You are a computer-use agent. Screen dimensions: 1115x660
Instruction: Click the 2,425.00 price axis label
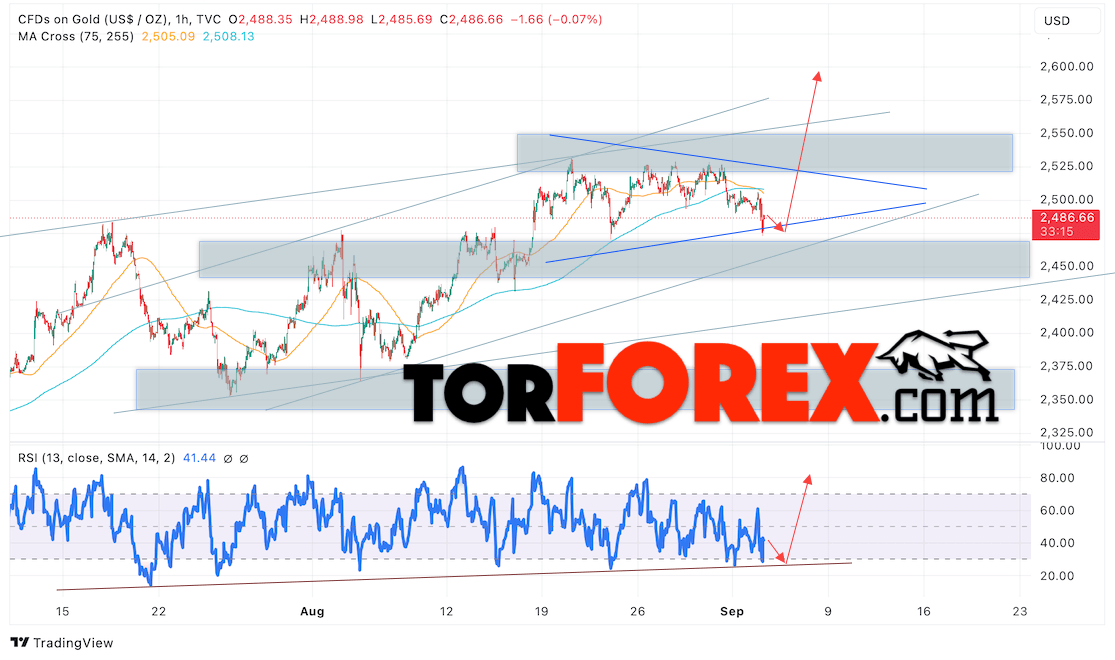click(1066, 299)
